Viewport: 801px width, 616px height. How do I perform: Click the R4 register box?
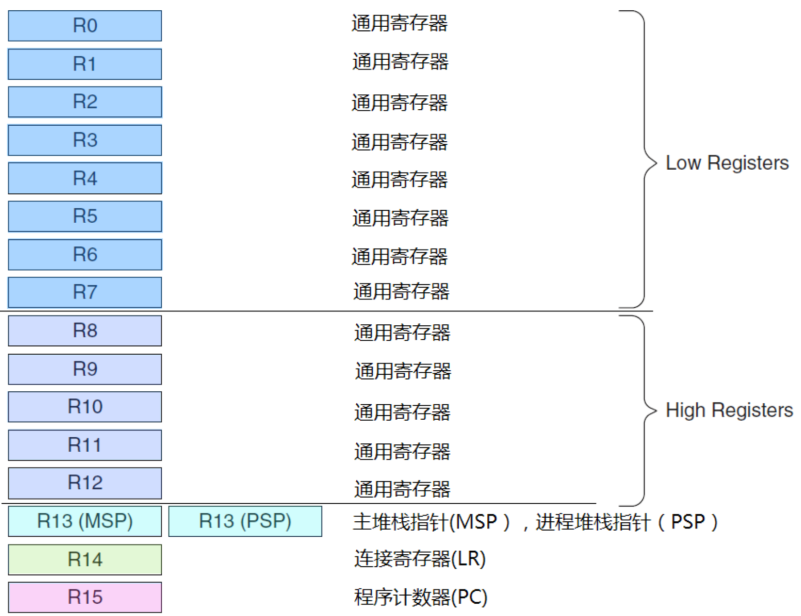coord(85,178)
